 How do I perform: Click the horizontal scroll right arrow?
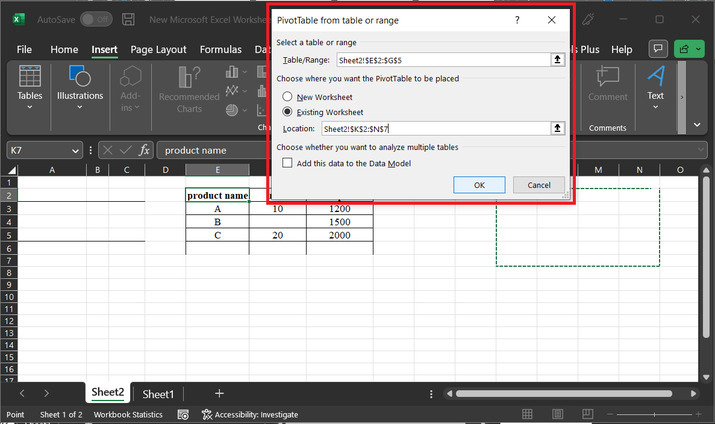pyautogui.click(x=693, y=393)
